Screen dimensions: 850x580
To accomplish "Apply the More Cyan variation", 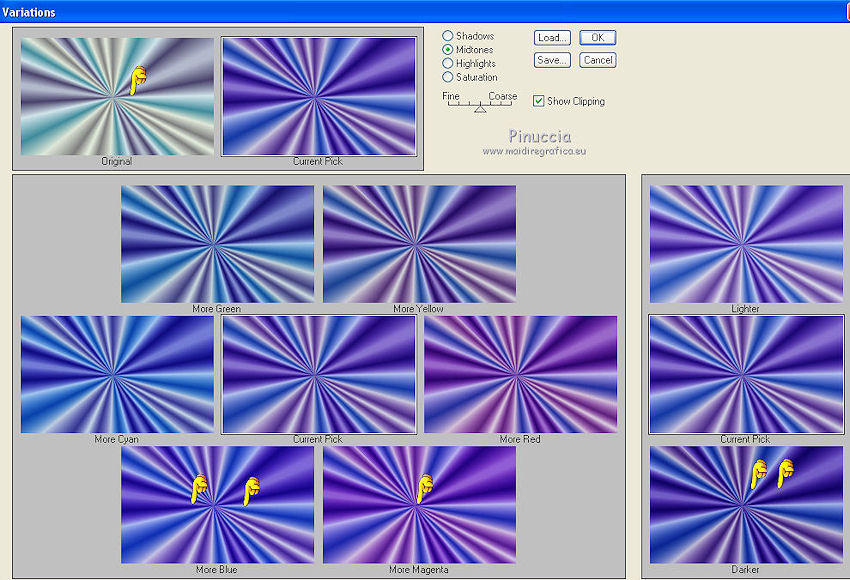I will pos(117,375).
